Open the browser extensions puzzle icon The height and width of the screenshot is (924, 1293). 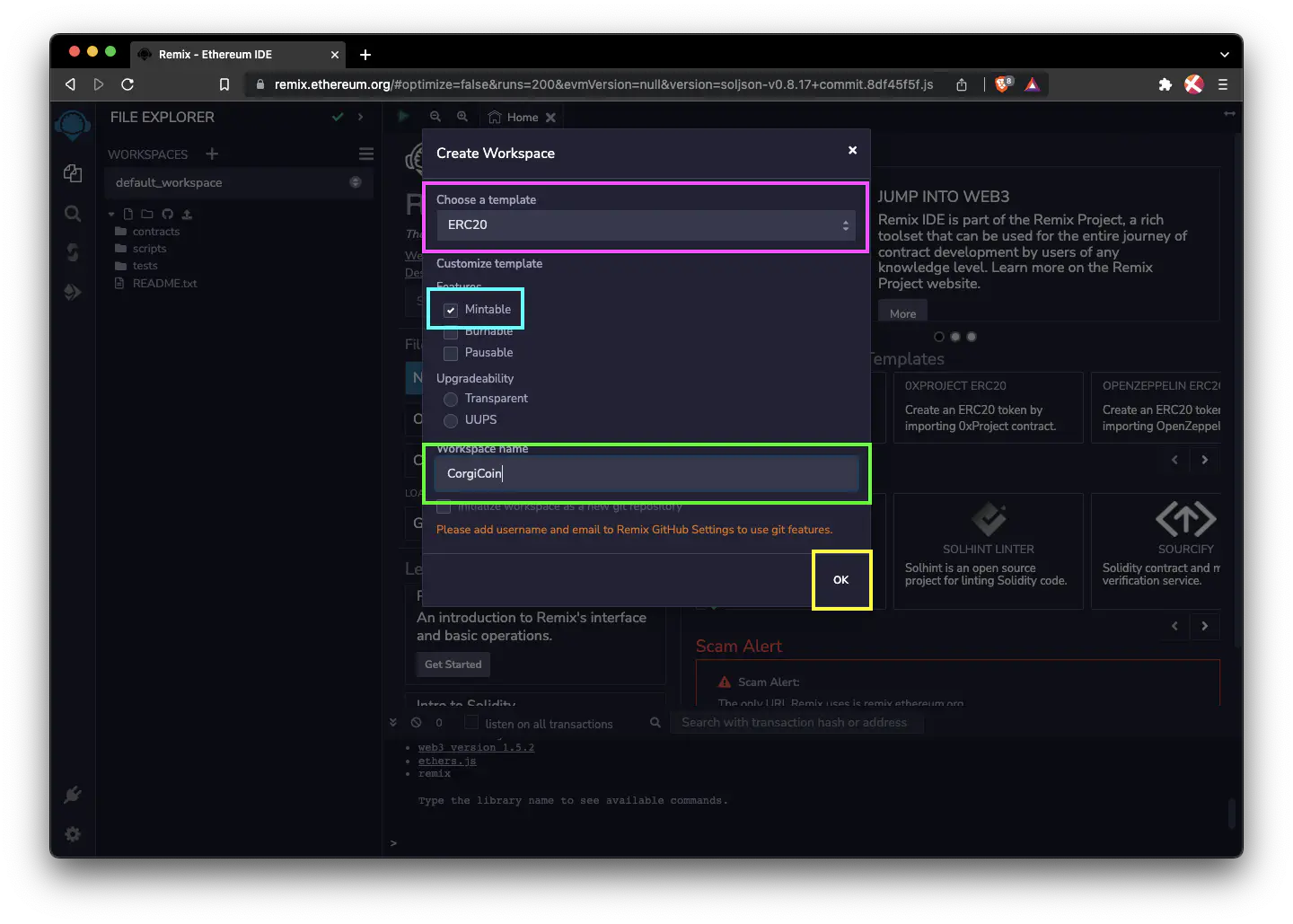[1165, 84]
